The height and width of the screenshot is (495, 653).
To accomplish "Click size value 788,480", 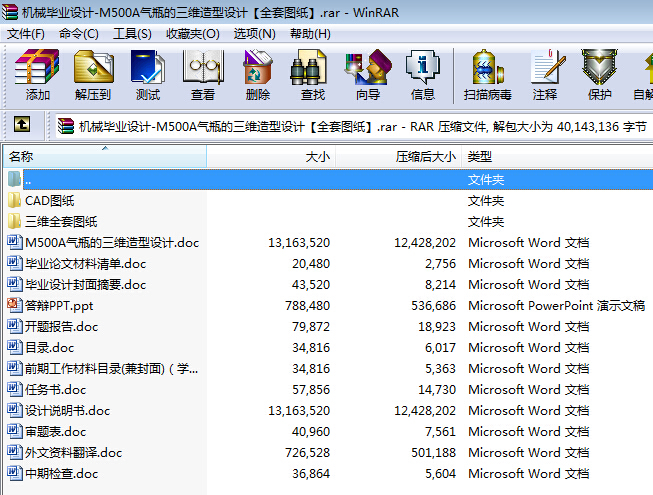I will [x=307, y=306].
